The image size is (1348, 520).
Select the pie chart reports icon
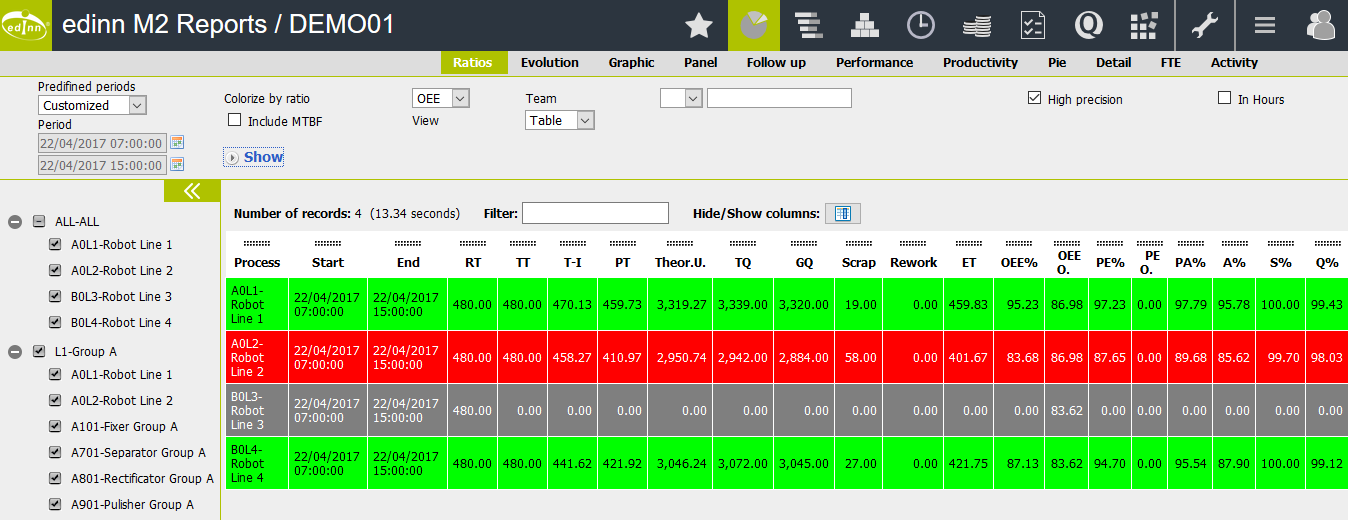(x=753, y=25)
